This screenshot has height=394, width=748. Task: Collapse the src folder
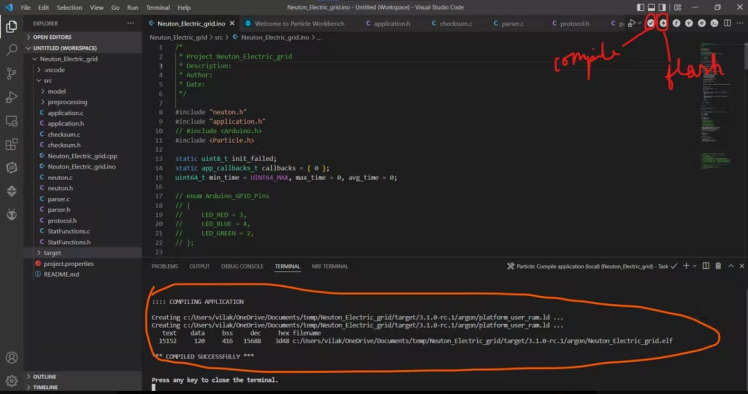pyautogui.click(x=83, y=81)
